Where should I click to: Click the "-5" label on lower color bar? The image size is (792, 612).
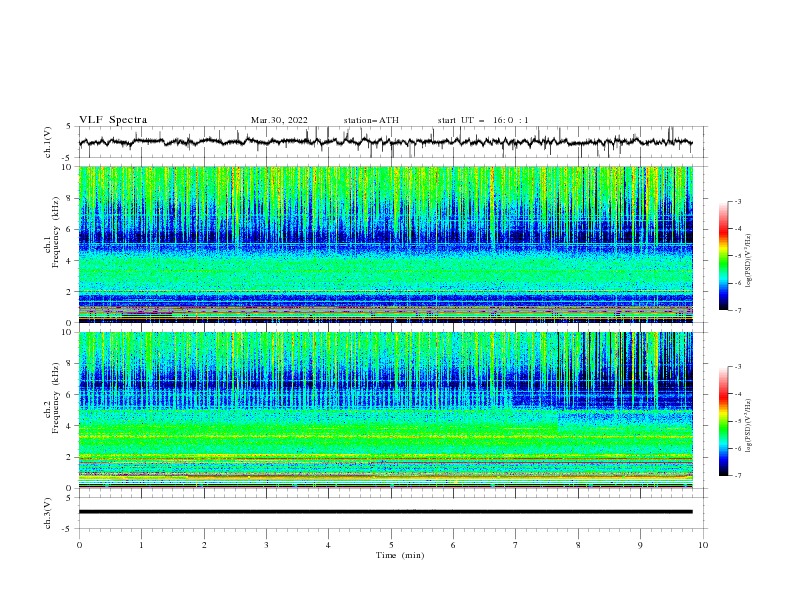[737, 421]
